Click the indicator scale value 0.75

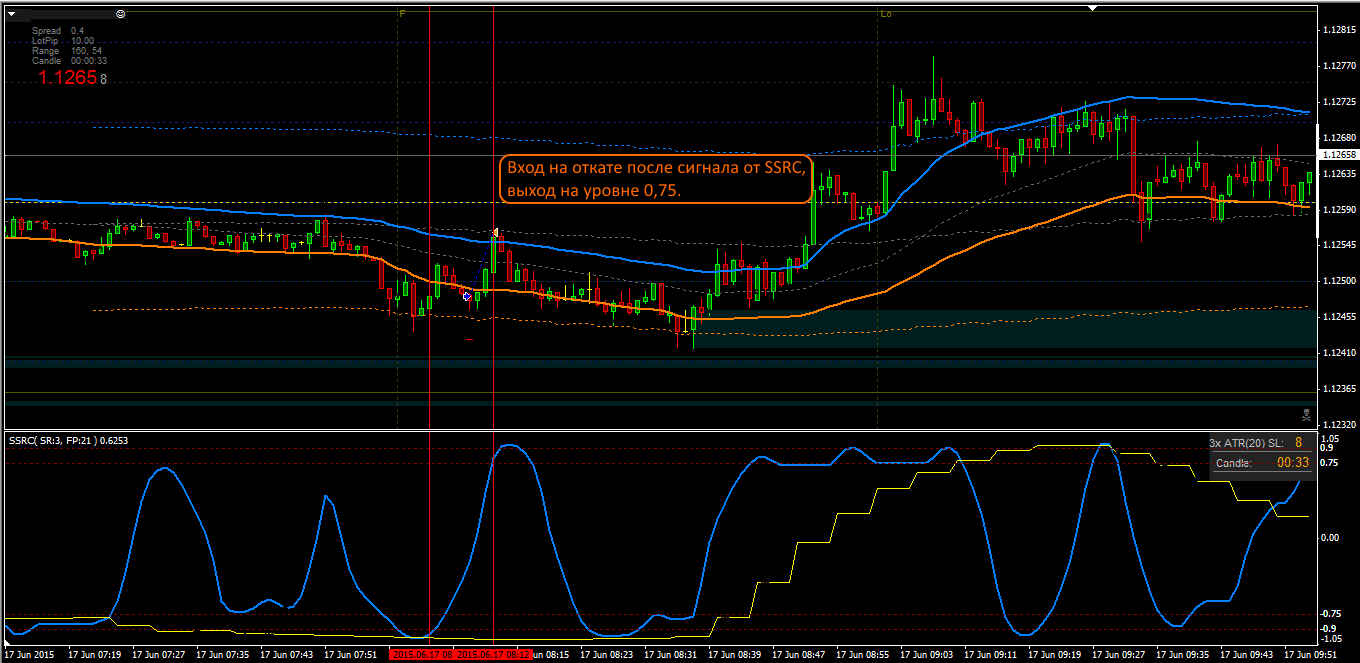pos(1329,462)
